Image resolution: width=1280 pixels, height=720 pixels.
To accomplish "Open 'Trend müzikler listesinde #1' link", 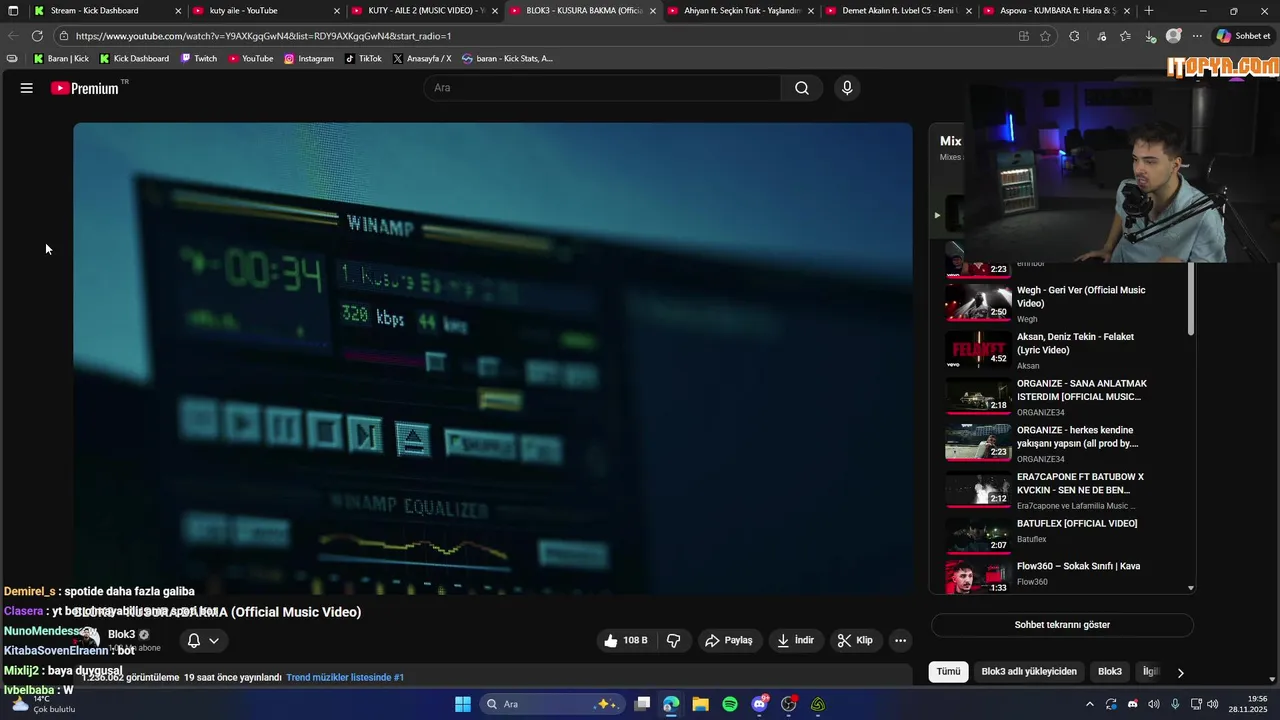I will pyautogui.click(x=345, y=678).
